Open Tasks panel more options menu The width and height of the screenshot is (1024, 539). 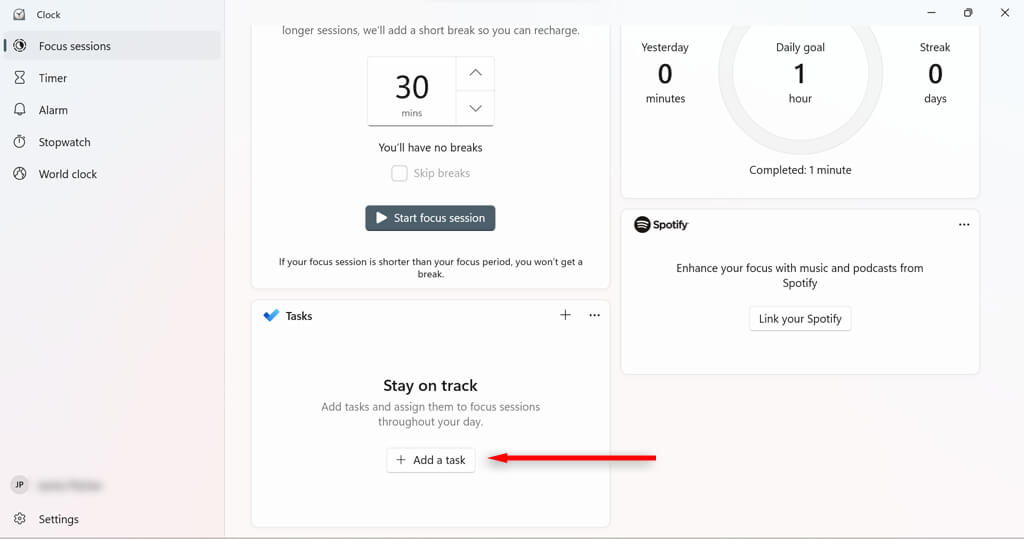tap(595, 315)
